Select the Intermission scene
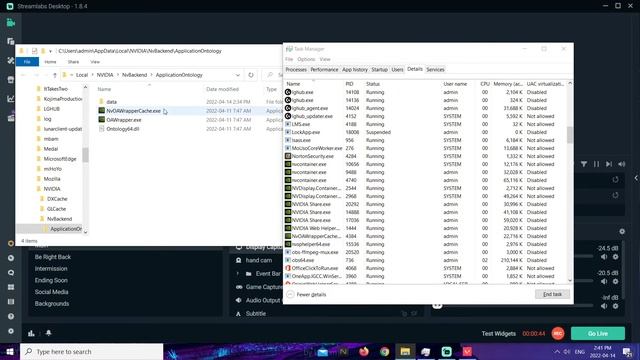This screenshot has height=360, width=640. tap(51, 269)
